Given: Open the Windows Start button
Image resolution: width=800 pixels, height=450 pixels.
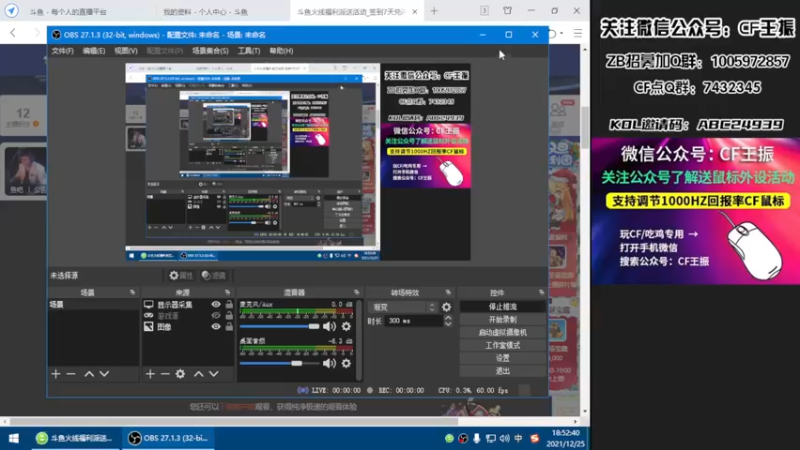Looking at the screenshot, I should pyautogui.click(x=14, y=438).
